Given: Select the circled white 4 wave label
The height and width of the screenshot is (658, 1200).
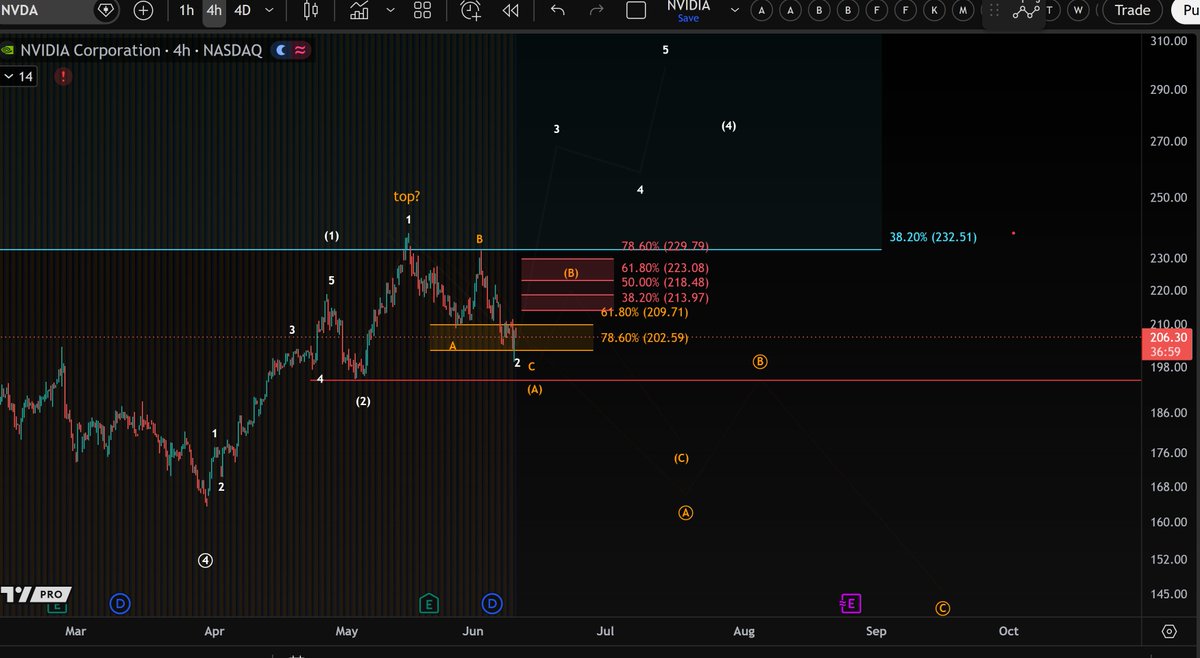Looking at the screenshot, I should pyautogui.click(x=205, y=561).
